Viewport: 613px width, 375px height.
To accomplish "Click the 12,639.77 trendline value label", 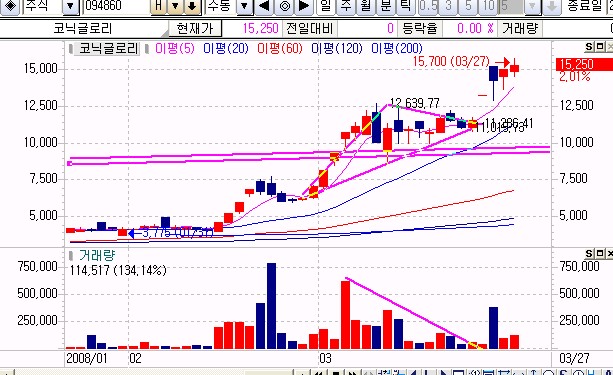I will click(x=415, y=103).
